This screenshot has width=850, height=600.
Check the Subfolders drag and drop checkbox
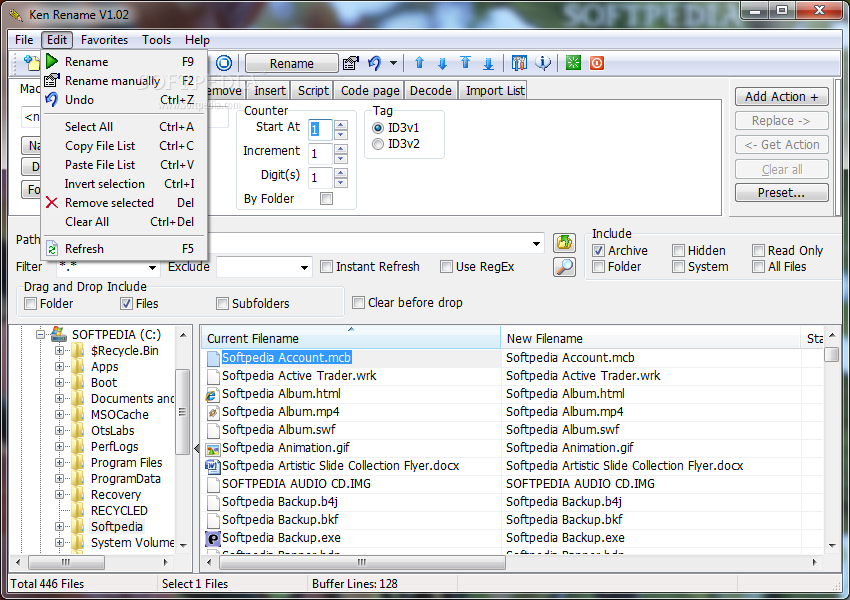coord(222,304)
